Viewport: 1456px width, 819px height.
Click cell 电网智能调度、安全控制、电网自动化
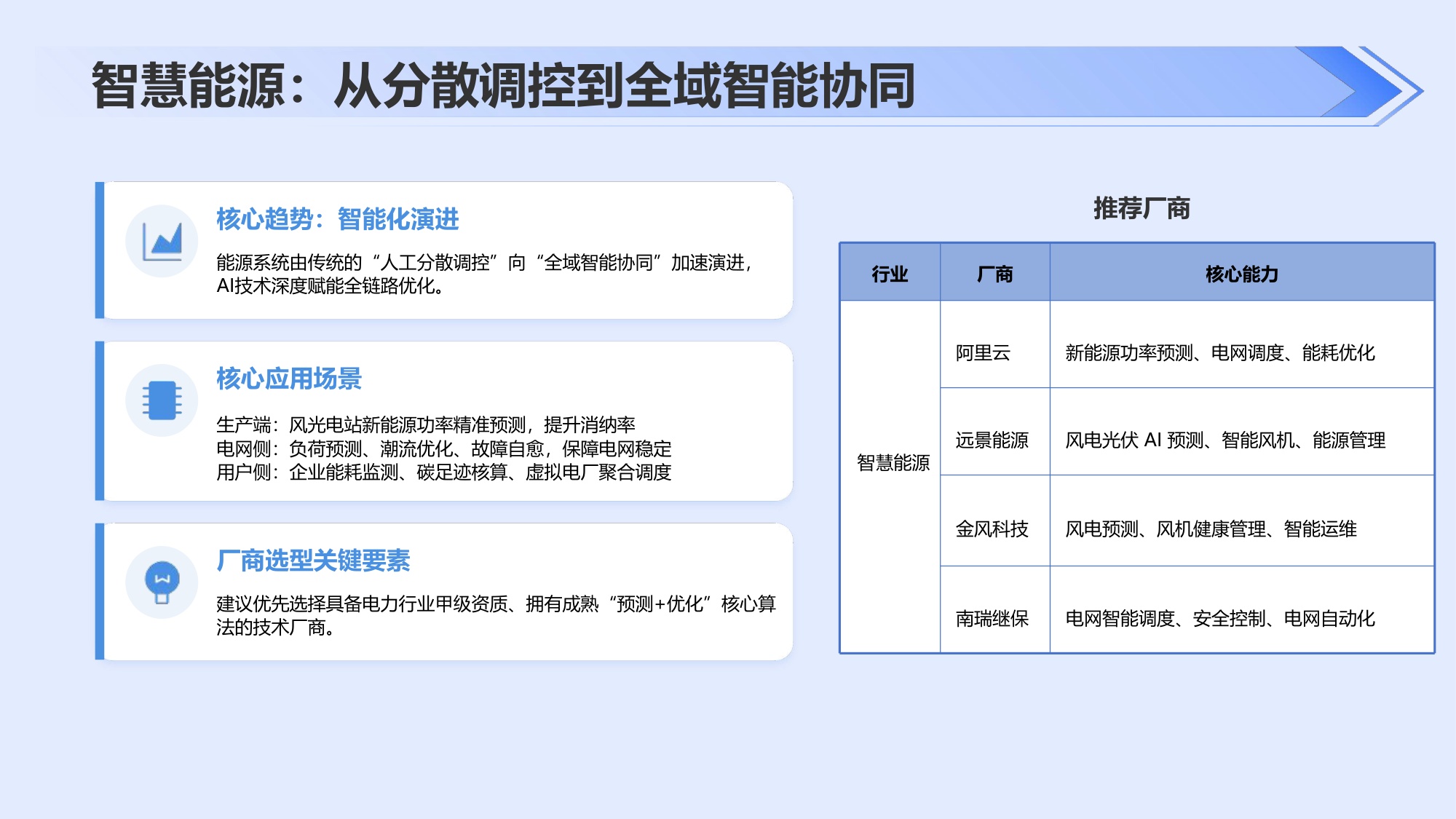1242,610
